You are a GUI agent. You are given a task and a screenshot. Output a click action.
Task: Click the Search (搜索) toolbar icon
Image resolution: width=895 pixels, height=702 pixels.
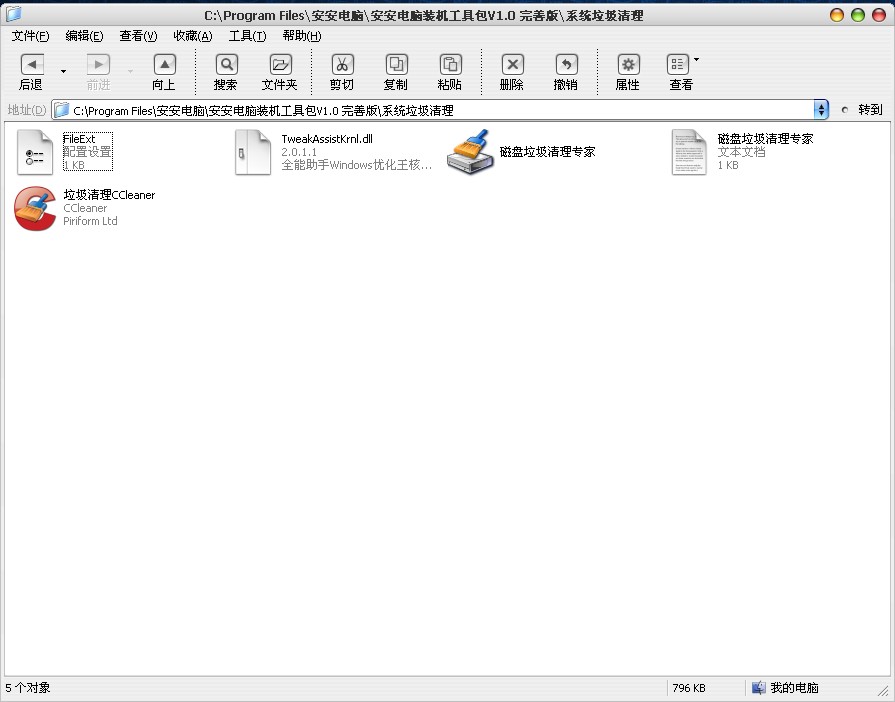coord(226,65)
